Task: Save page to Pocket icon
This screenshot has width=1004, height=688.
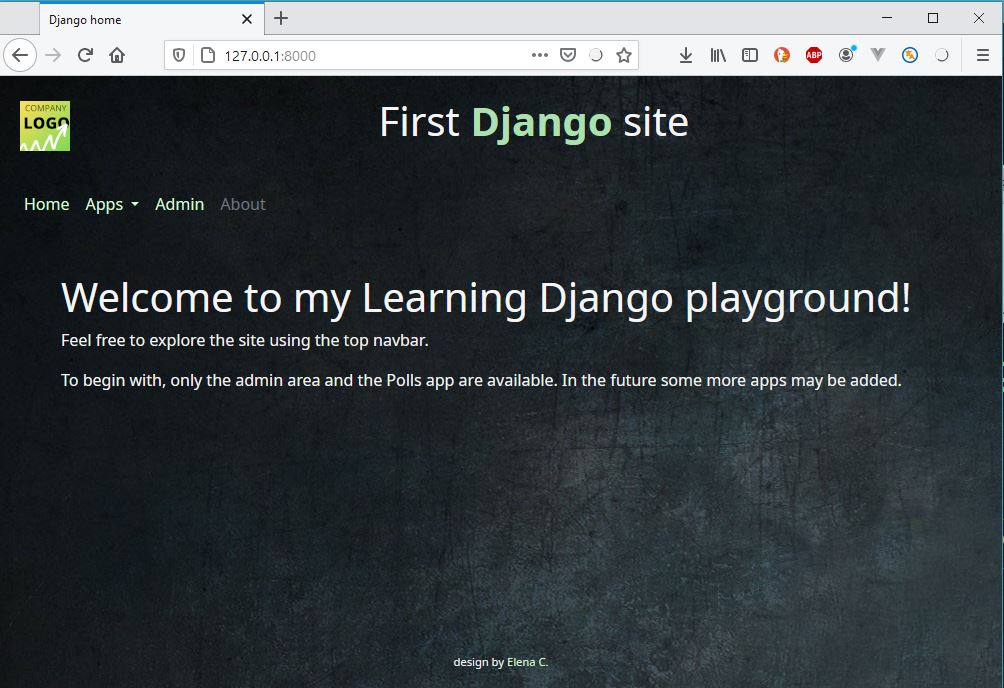Action: (568, 55)
